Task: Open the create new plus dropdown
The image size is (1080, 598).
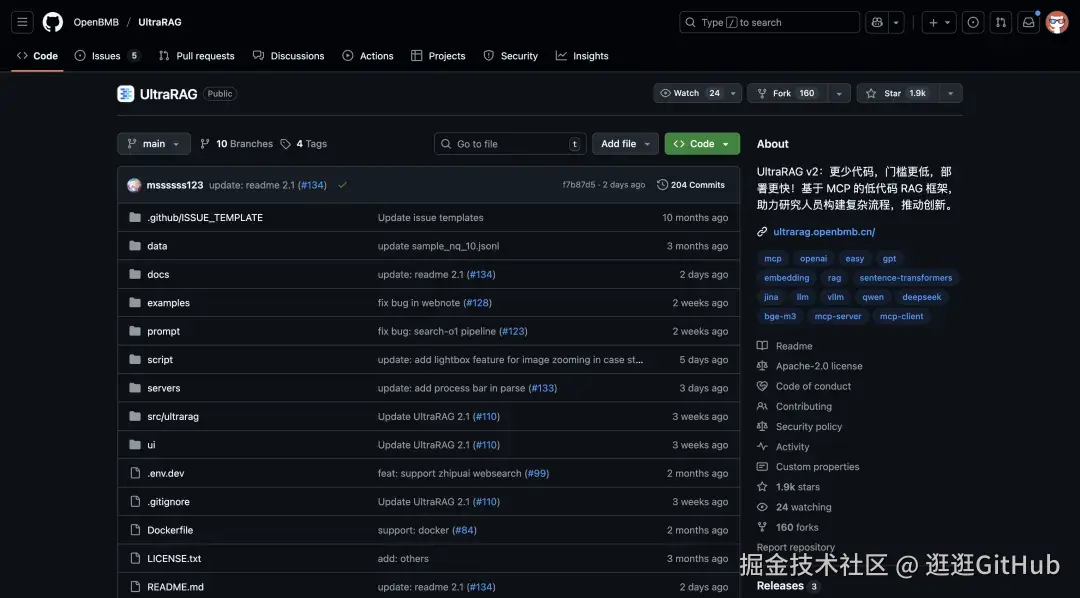Action: pos(939,22)
